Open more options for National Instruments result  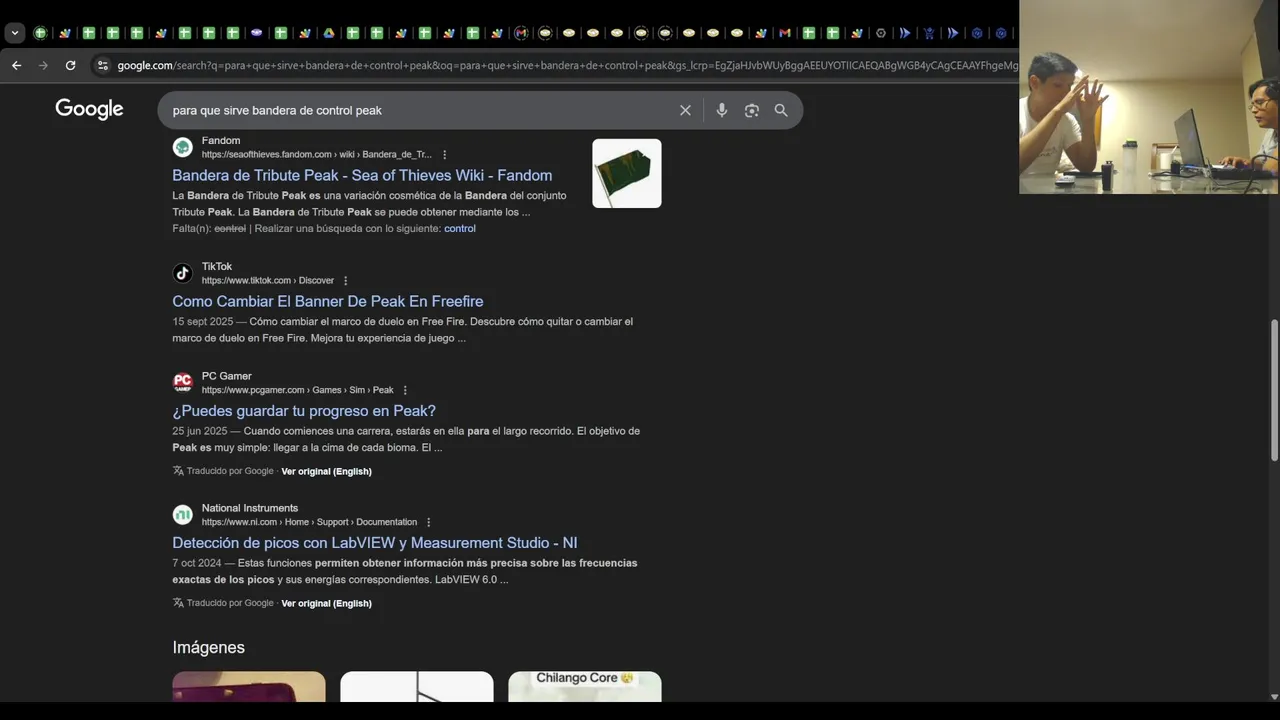click(429, 522)
